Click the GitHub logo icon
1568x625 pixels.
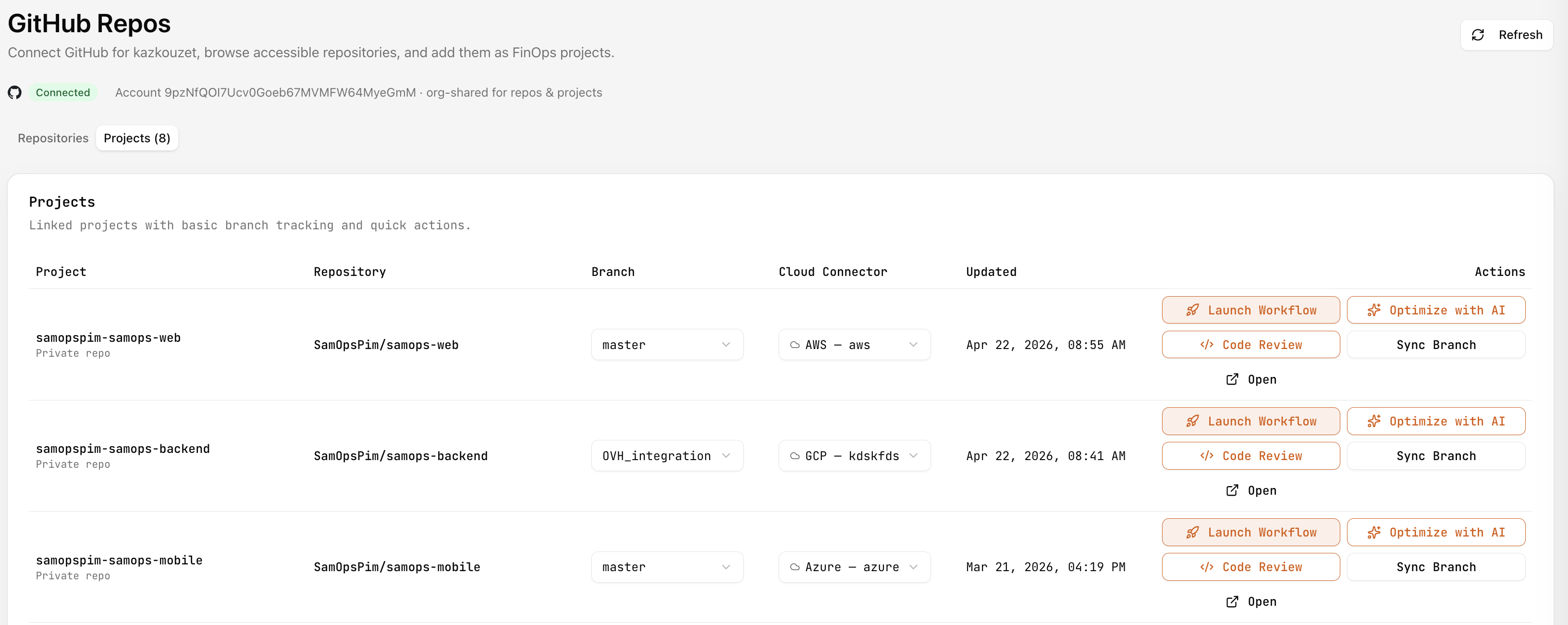click(14, 93)
